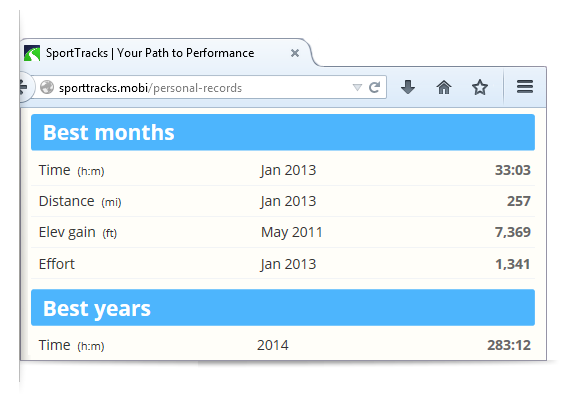Bookmark this page with star icon

(480, 87)
